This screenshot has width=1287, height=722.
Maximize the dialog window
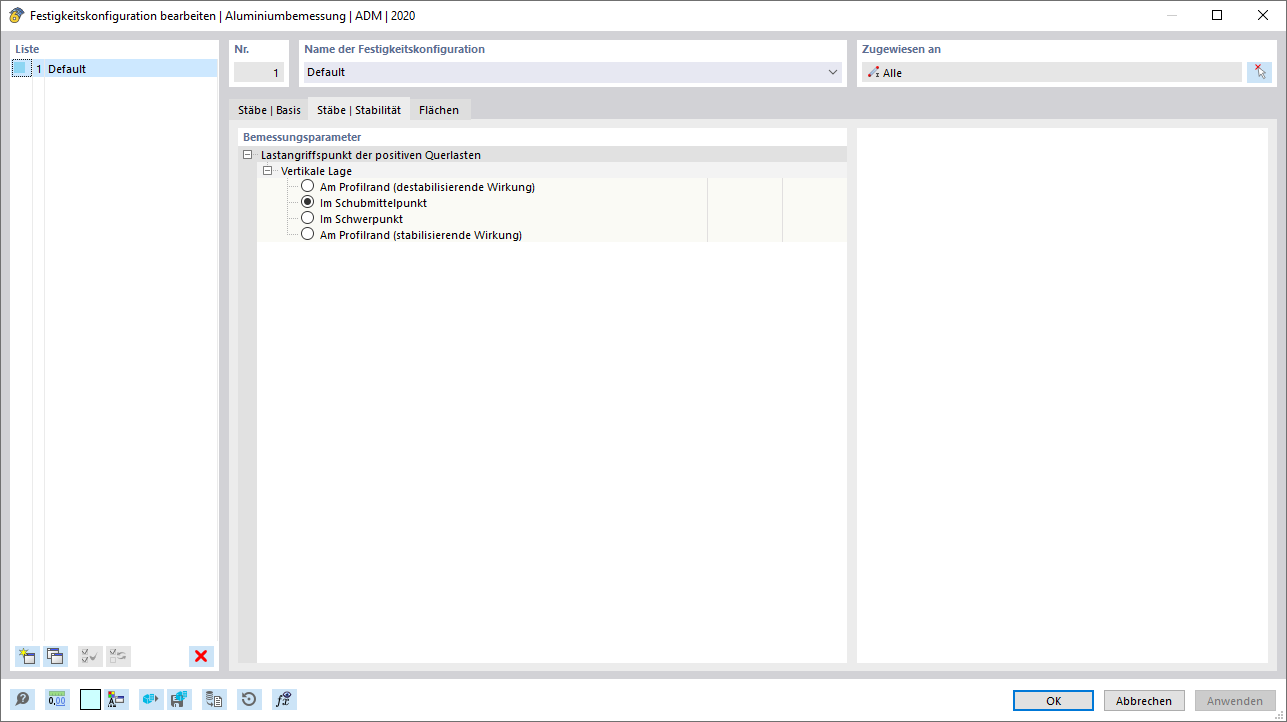point(1216,15)
